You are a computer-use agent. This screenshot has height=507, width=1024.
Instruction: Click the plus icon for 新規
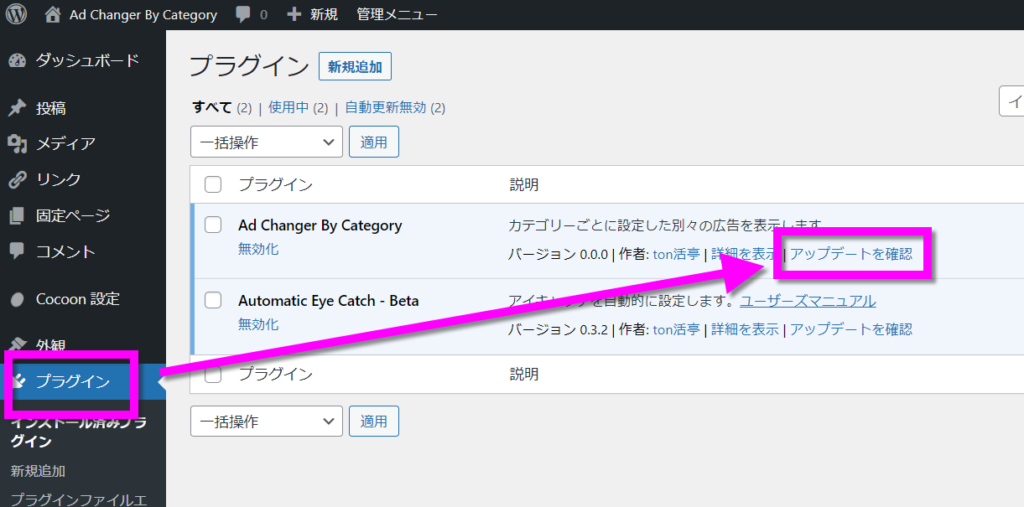pyautogui.click(x=293, y=15)
